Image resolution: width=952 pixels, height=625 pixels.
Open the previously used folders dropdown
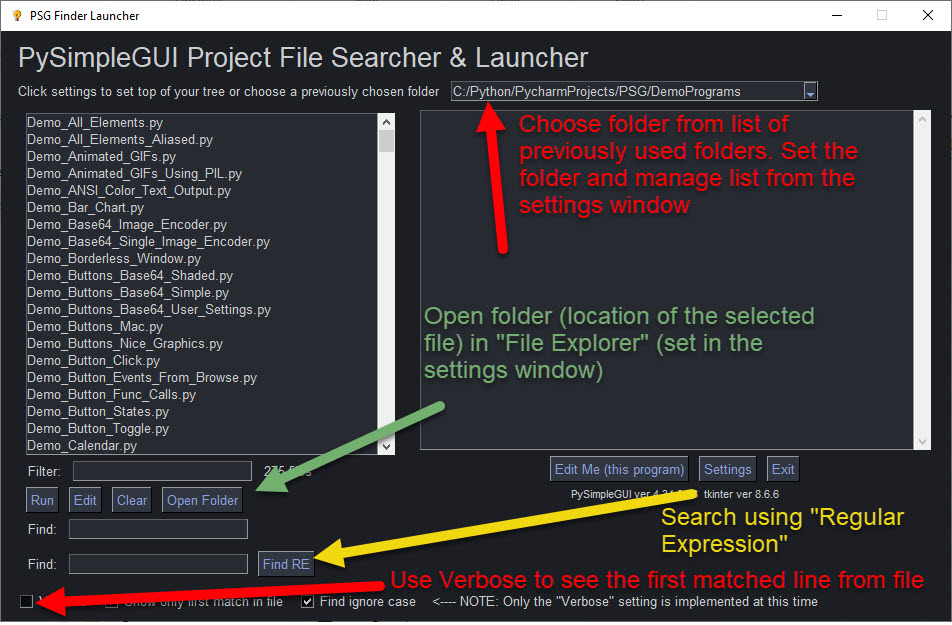click(810, 90)
